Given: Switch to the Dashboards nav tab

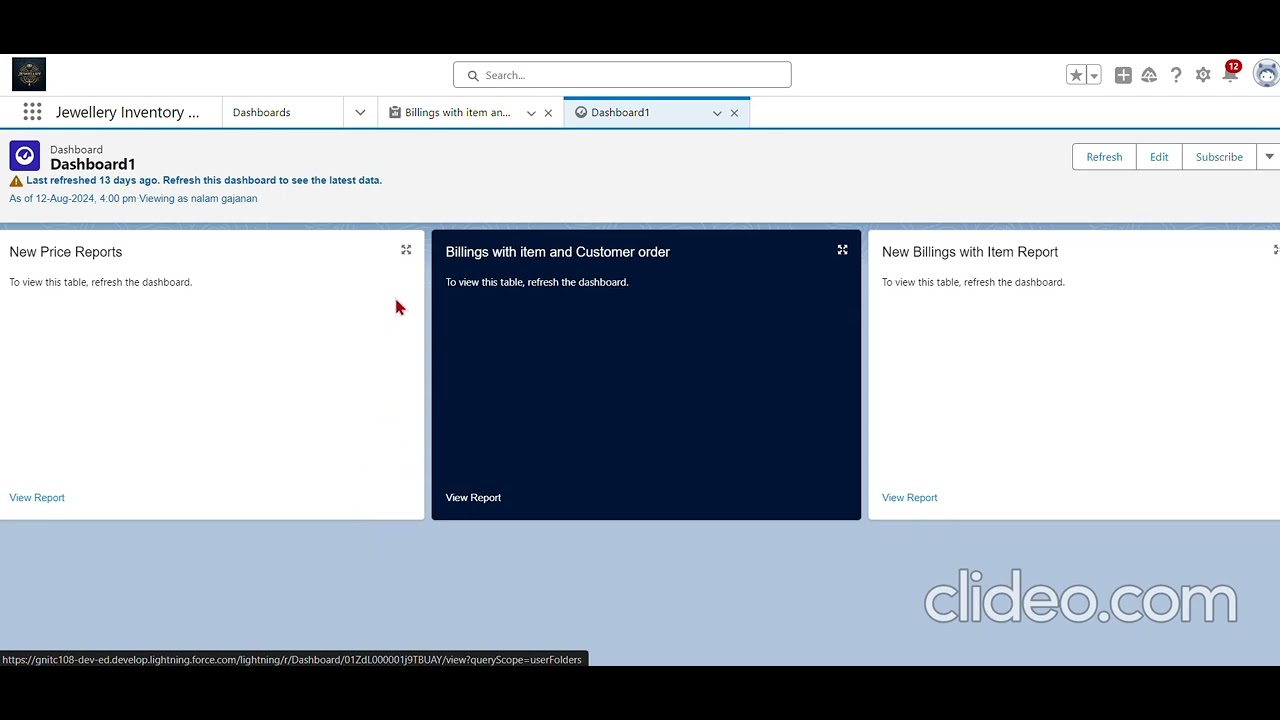Looking at the screenshot, I should [261, 113].
